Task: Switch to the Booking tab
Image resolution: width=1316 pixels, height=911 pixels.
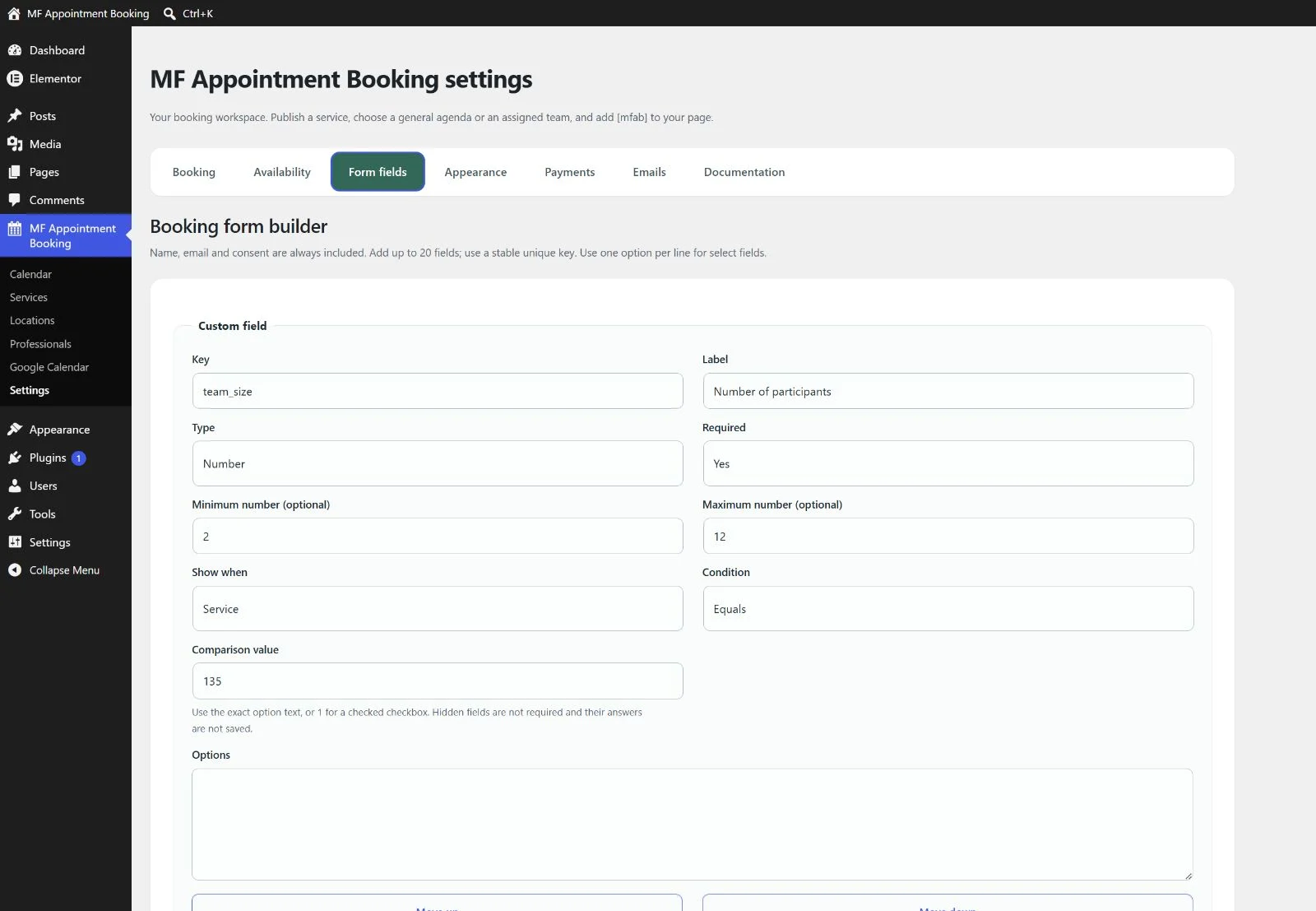Action: (x=194, y=172)
